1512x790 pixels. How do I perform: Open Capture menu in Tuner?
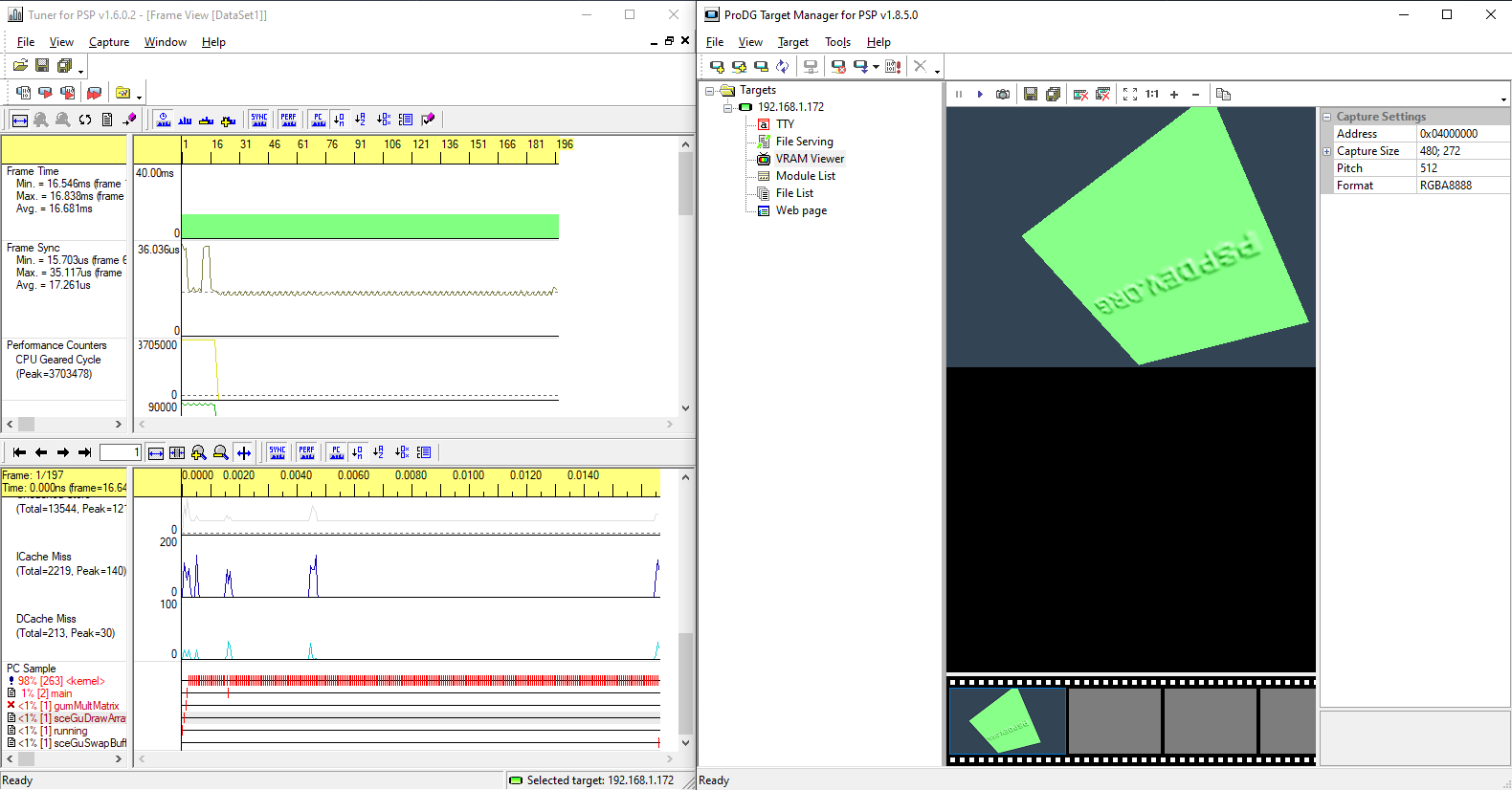(109, 42)
